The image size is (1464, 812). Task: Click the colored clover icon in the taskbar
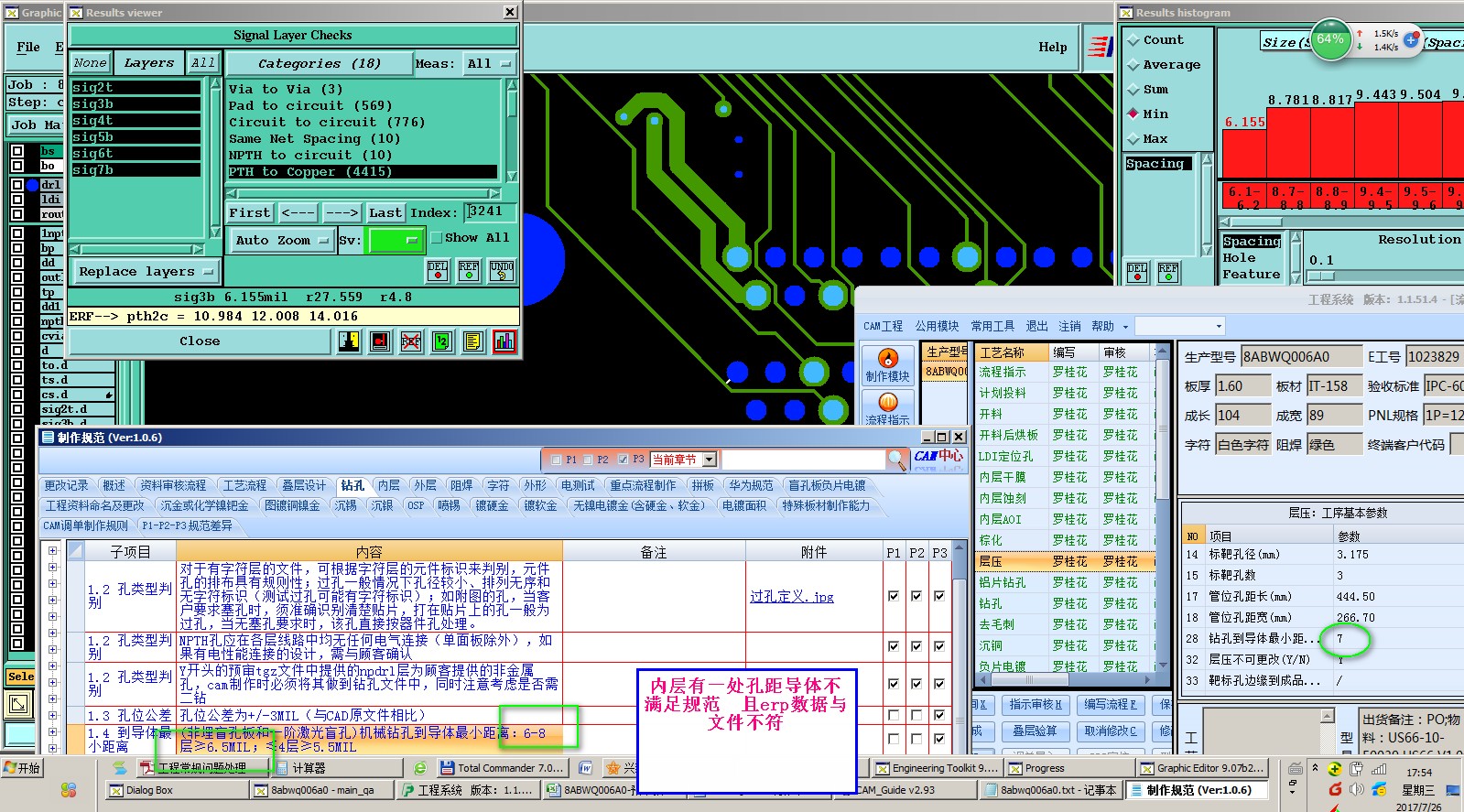69,789
